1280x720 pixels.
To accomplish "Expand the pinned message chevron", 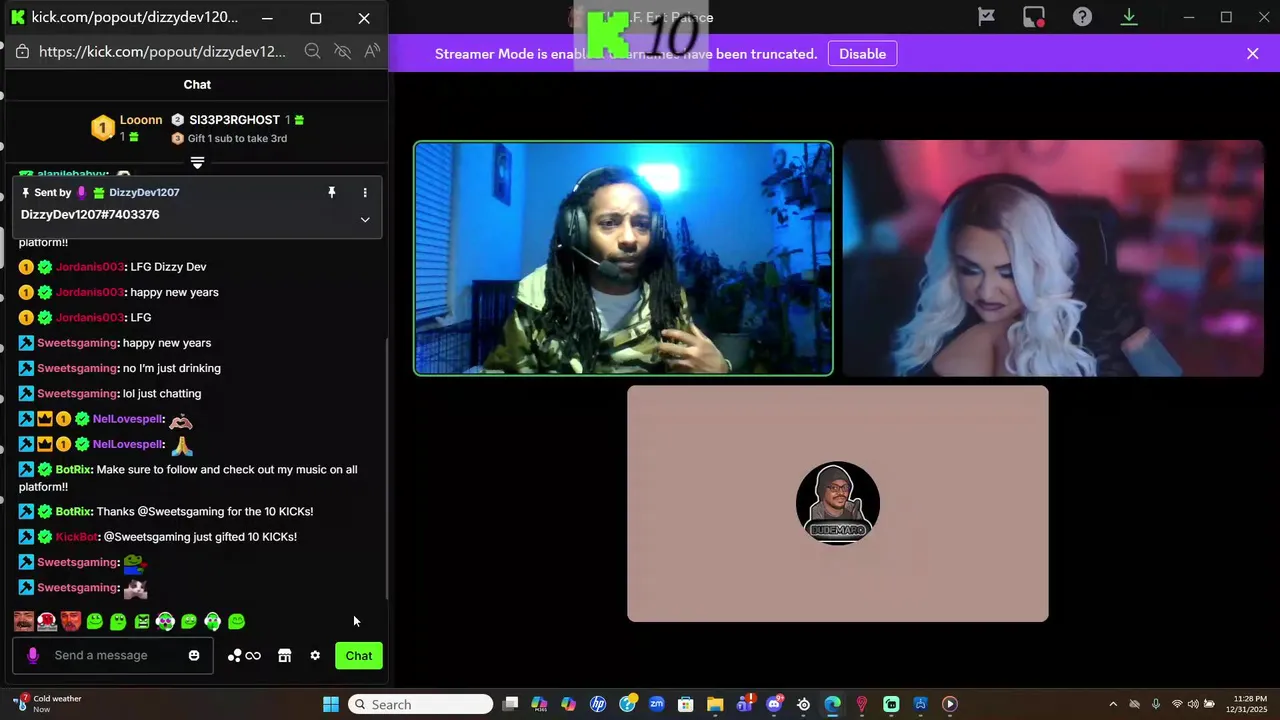I will (365, 219).
